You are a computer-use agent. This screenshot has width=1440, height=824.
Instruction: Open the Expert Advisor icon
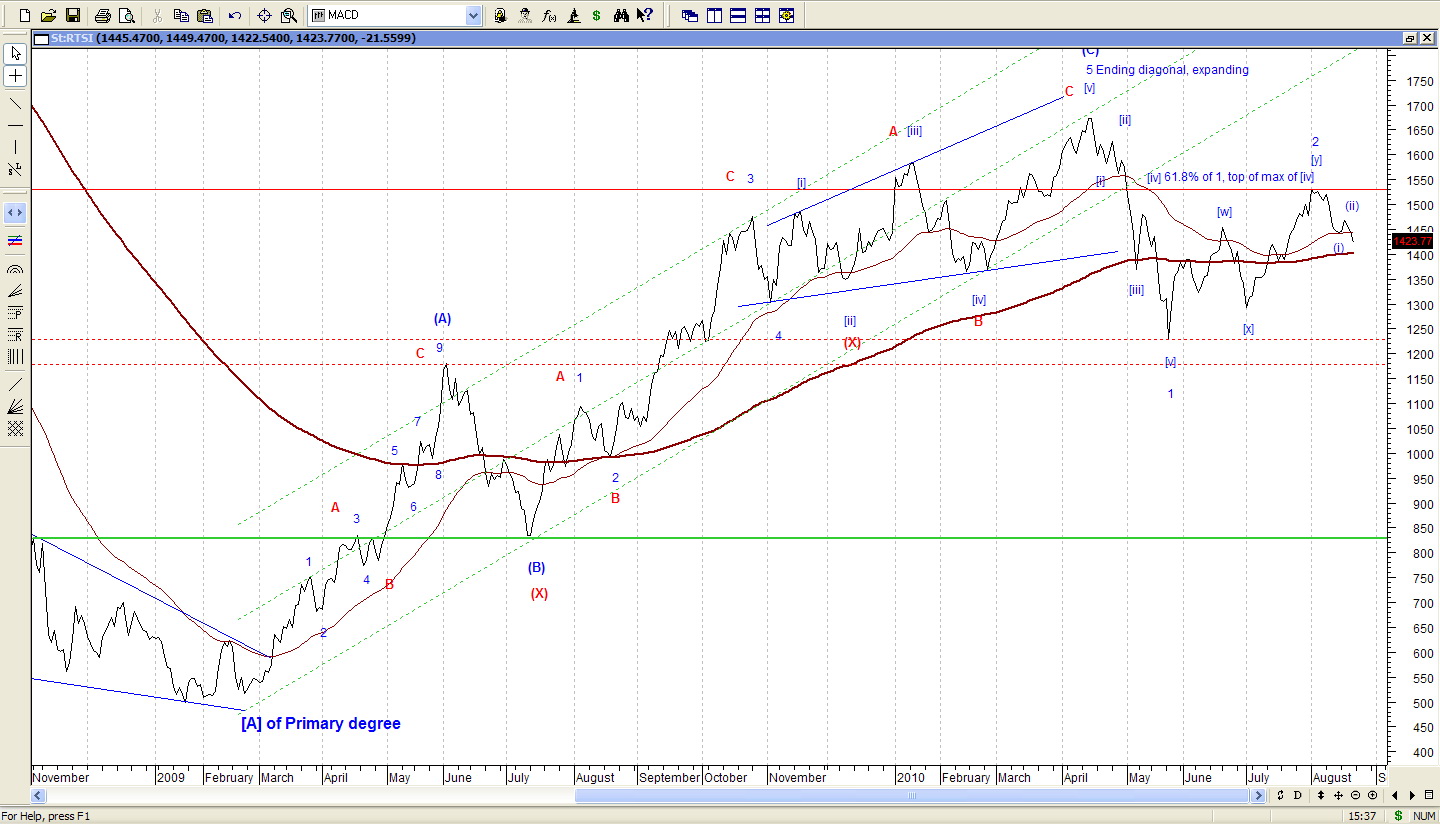(500, 15)
